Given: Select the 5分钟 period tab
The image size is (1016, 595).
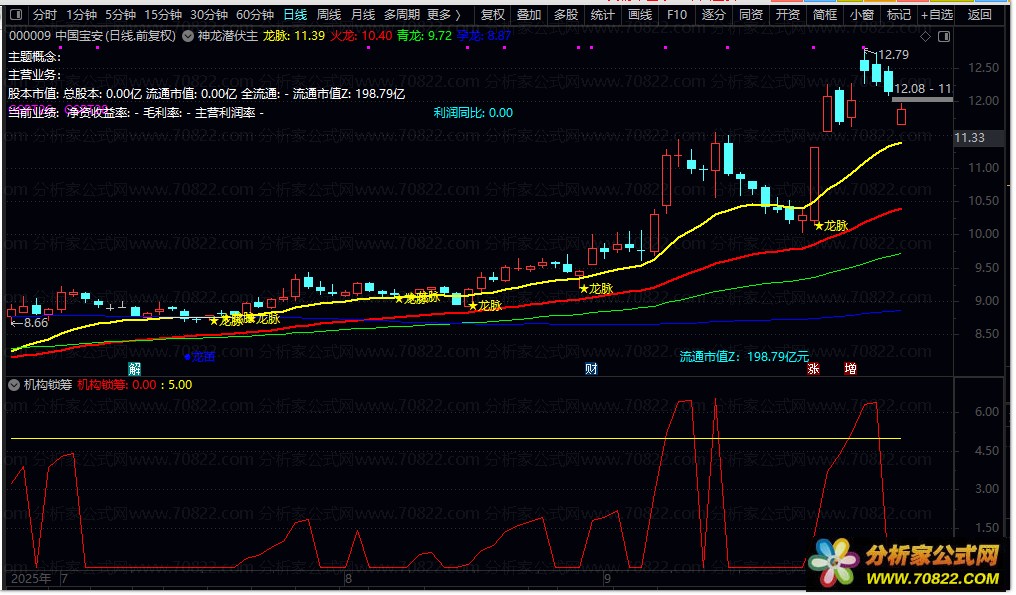Looking at the screenshot, I should [120, 15].
